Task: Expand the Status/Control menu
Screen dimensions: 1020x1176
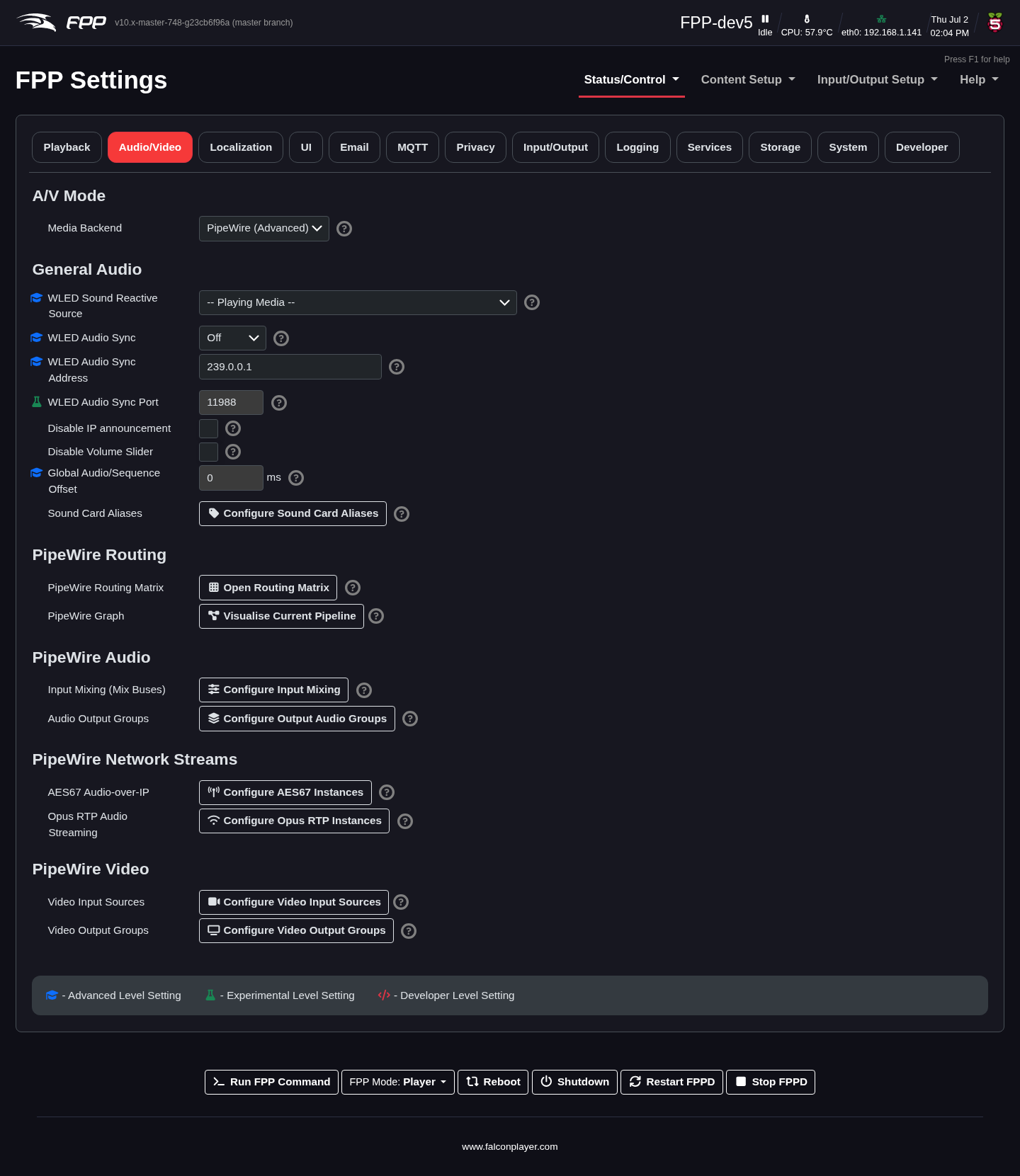Action: (x=632, y=80)
